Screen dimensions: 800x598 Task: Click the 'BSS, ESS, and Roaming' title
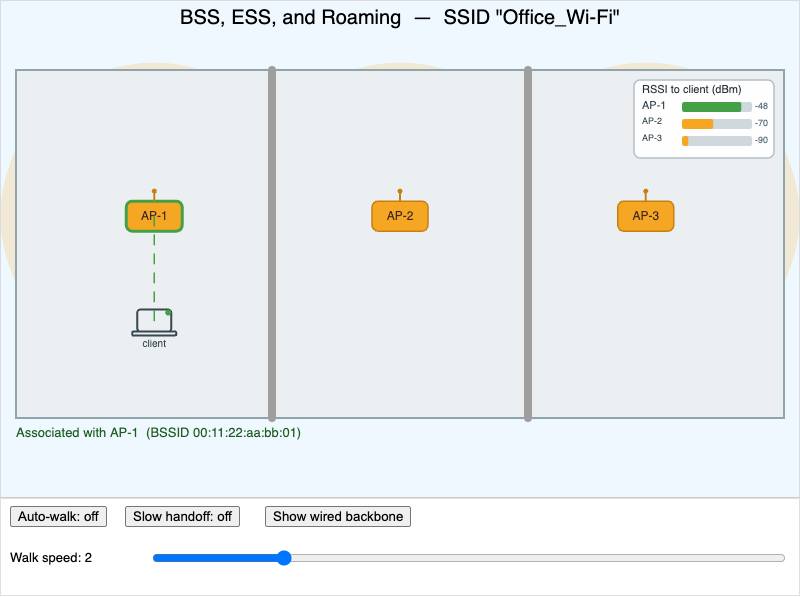(290, 17)
